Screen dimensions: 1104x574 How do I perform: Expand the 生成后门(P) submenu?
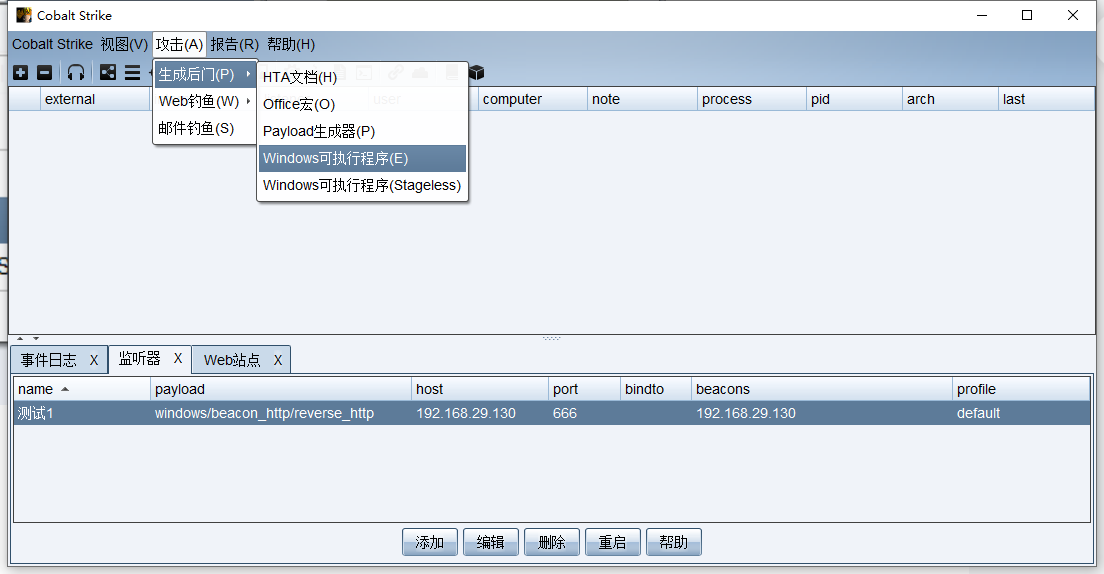point(204,74)
